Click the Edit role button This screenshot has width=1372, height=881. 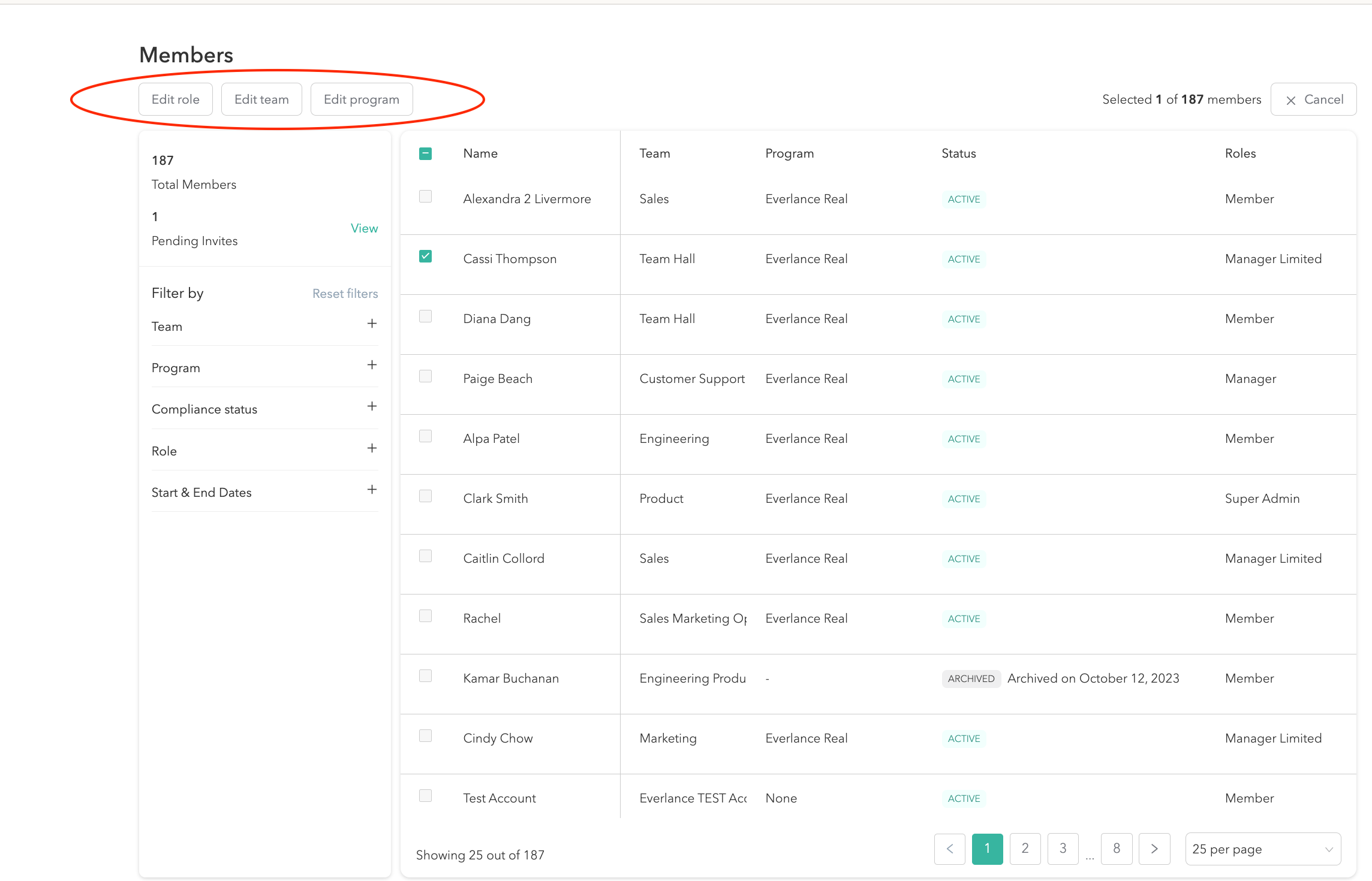click(x=175, y=99)
